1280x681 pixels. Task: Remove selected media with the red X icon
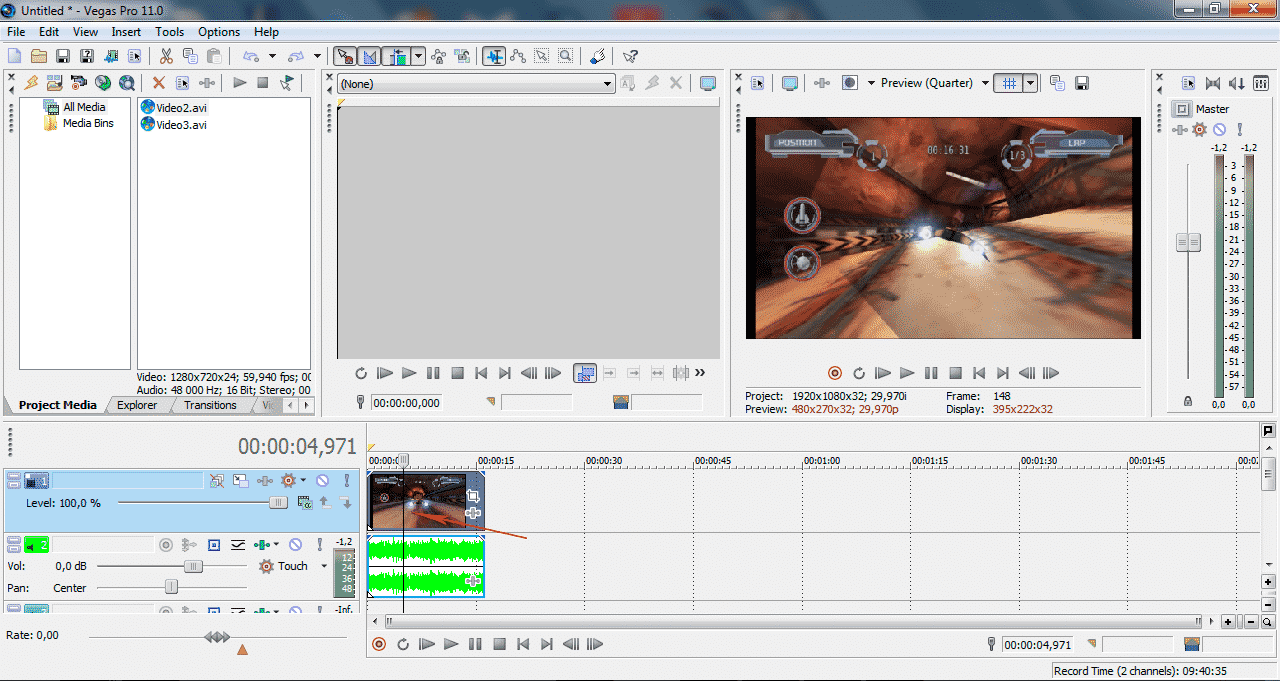pyautogui.click(x=158, y=83)
